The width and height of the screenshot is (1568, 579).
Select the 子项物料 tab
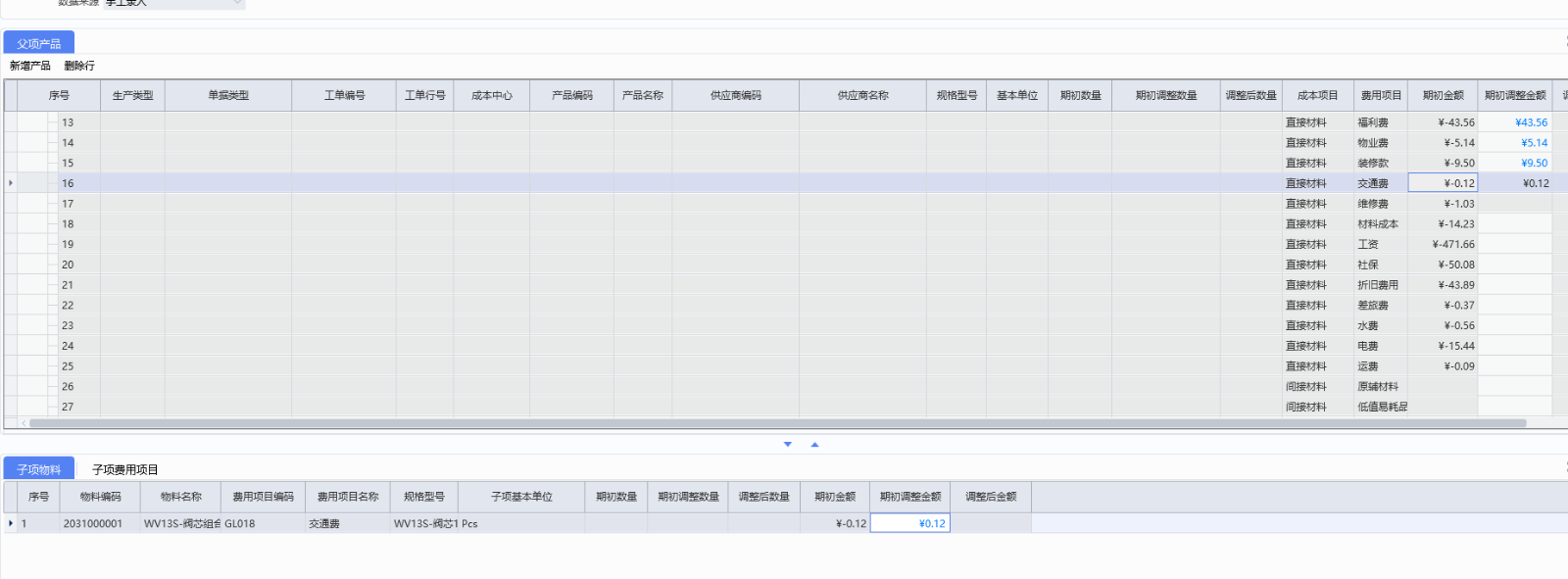(38, 469)
